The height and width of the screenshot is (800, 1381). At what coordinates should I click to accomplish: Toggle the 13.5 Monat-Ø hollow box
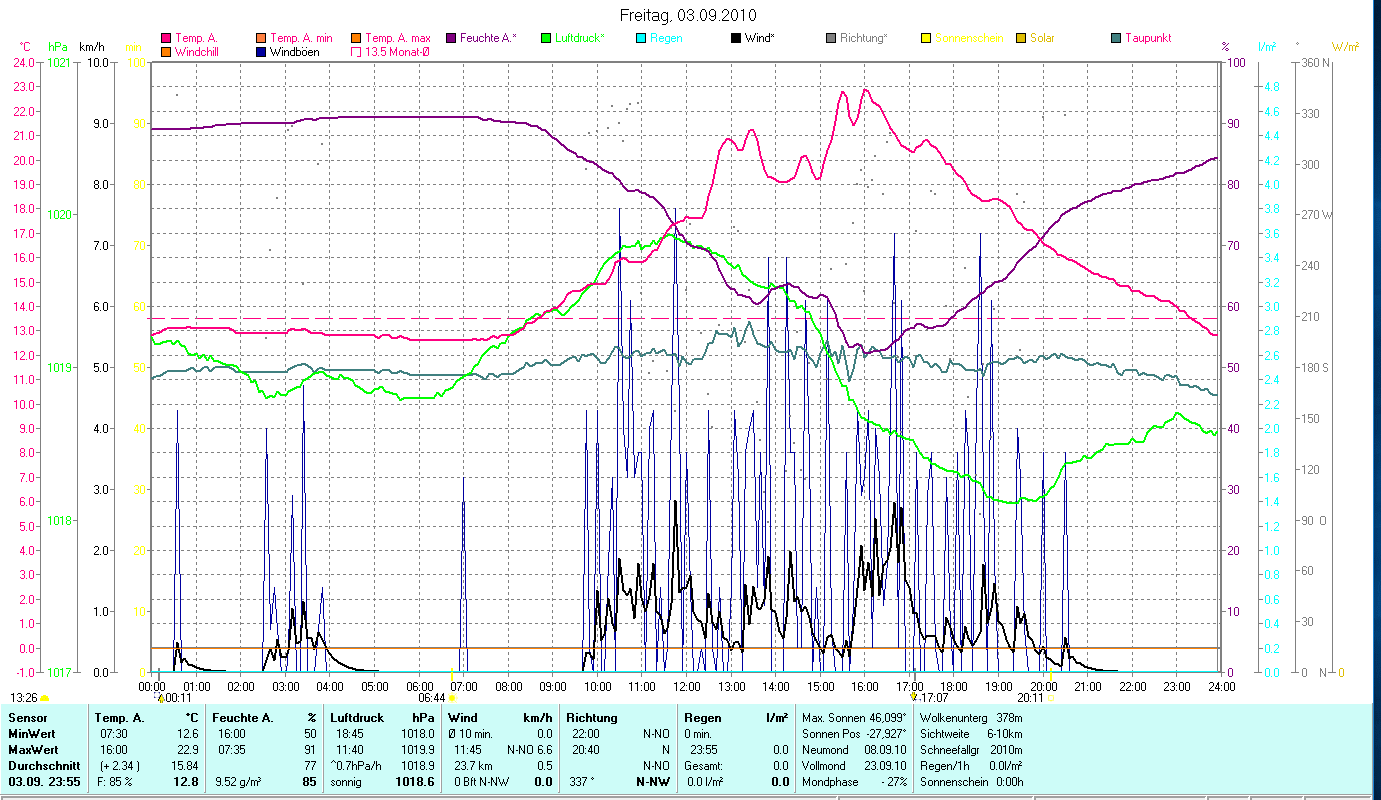click(x=355, y=51)
